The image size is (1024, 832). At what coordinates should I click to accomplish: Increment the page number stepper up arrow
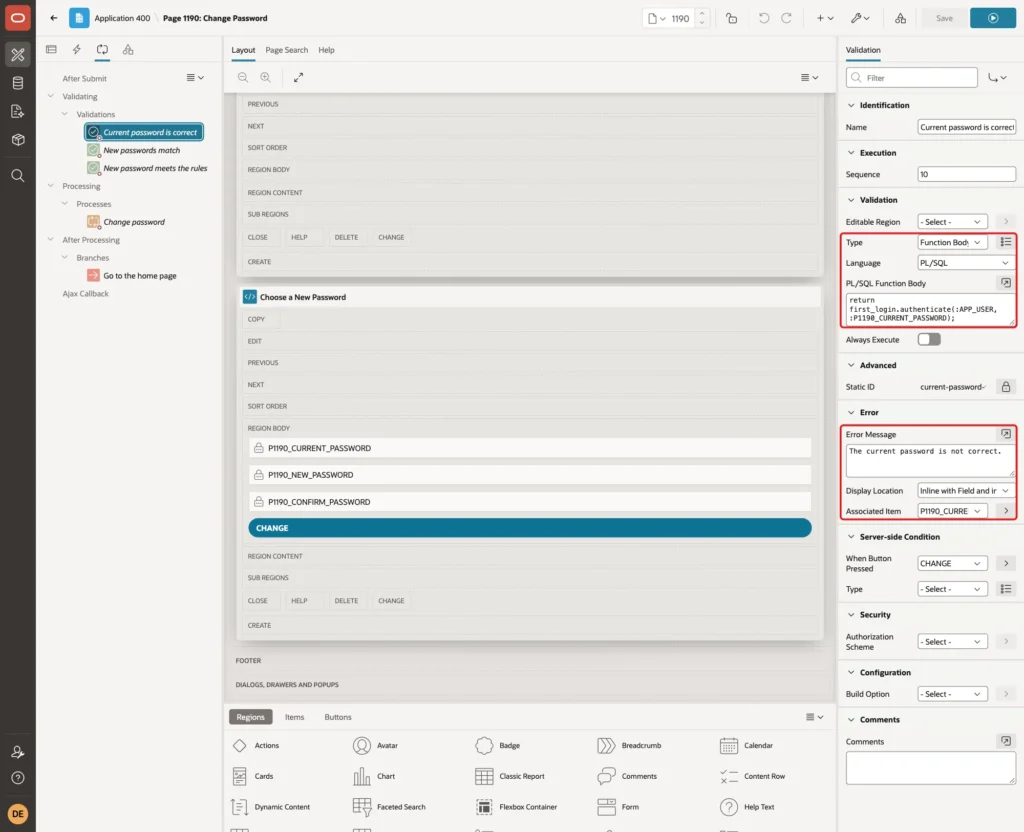point(702,14)
